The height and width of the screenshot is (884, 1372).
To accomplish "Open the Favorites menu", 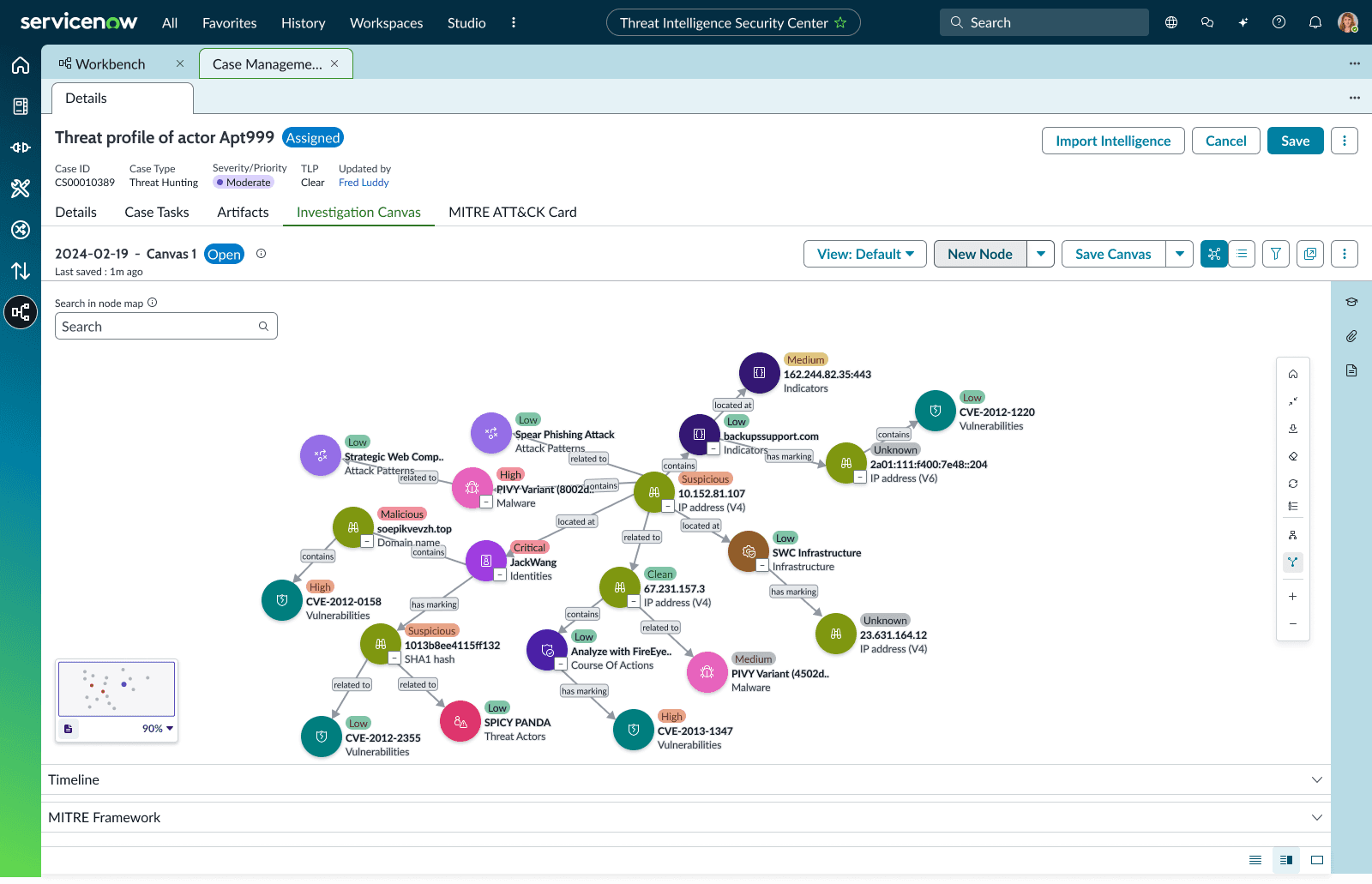I will coord(230,23).
